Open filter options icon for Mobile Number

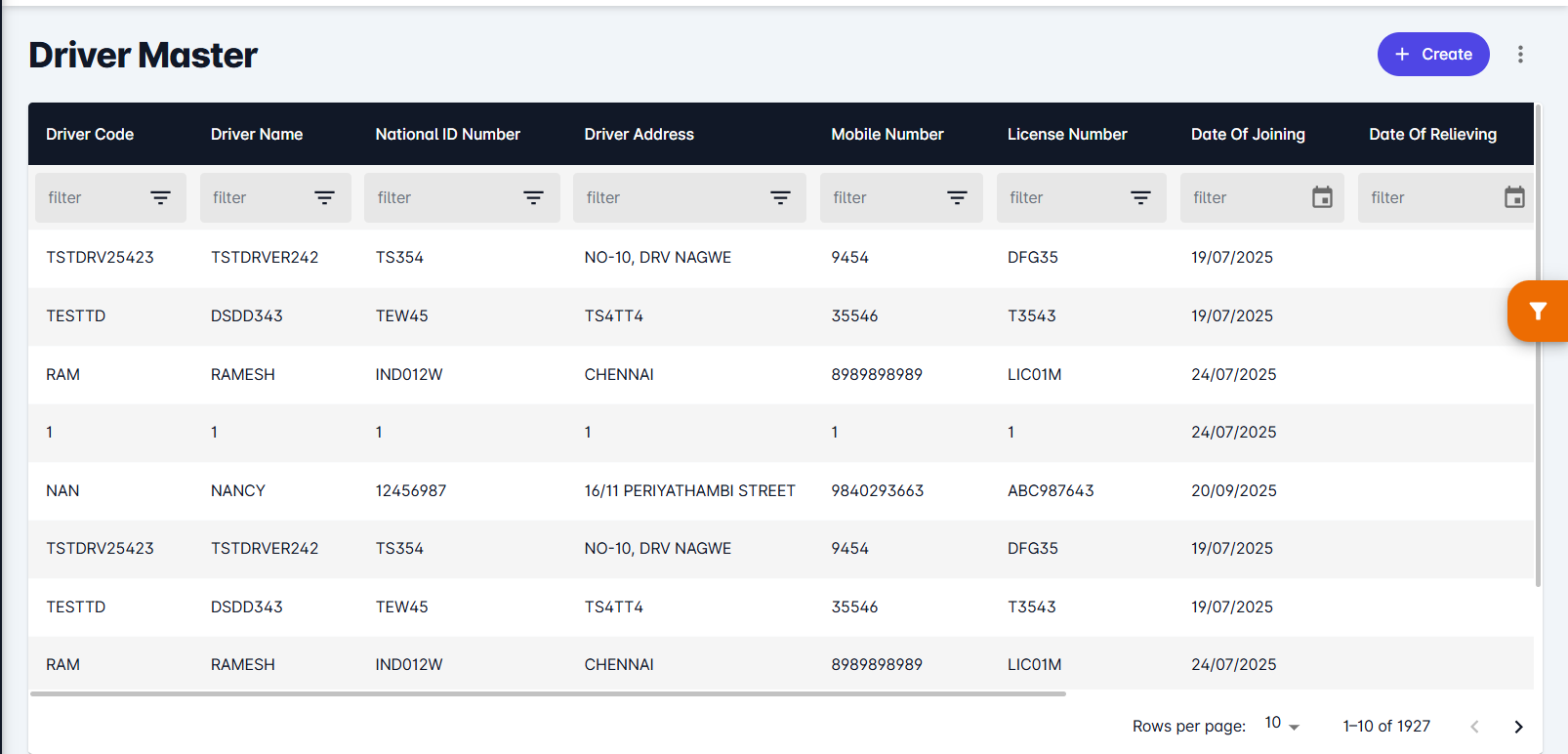point(957,197)
